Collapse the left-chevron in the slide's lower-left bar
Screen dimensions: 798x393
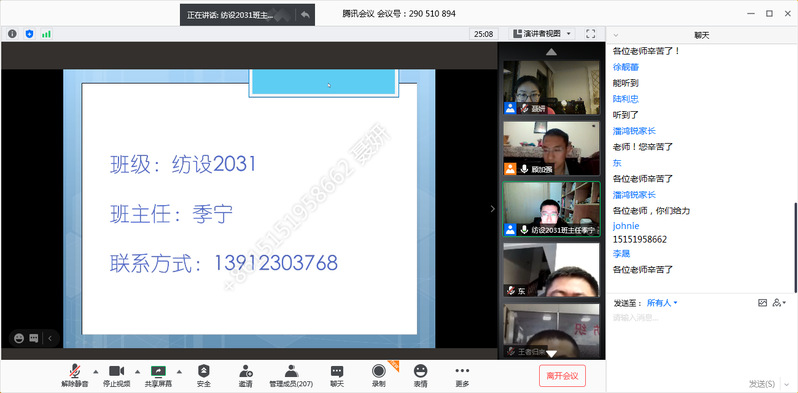(50, 338)
